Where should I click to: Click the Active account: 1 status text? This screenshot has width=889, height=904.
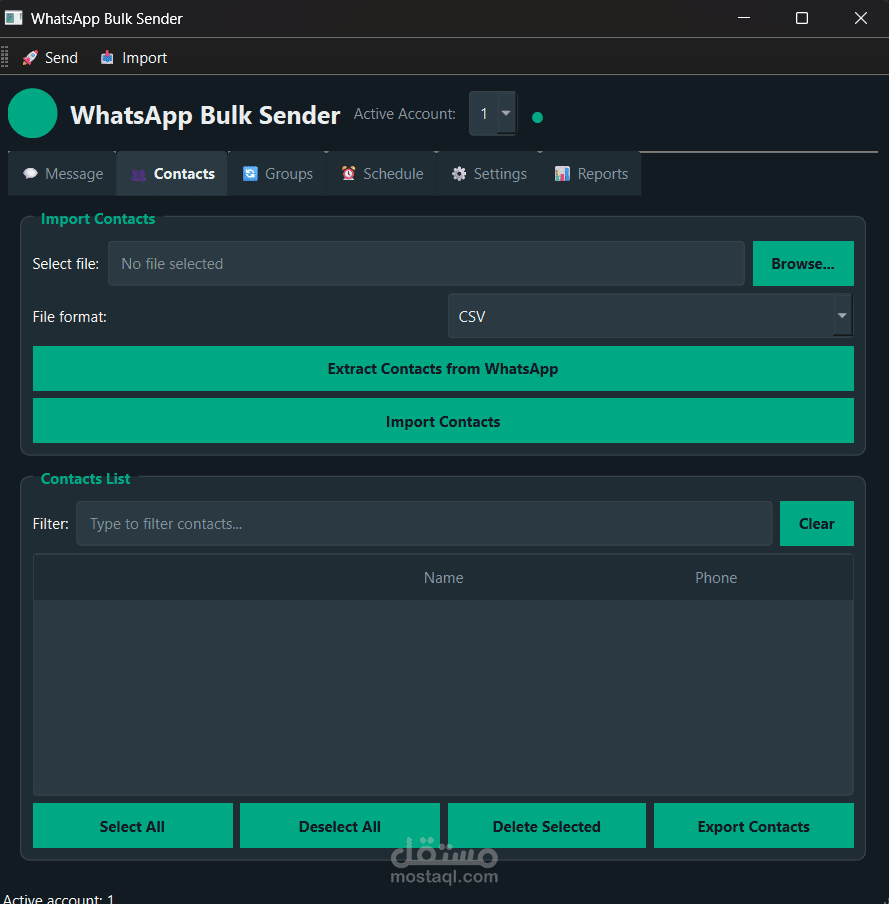pyautogui.click(x=59, y=898)
